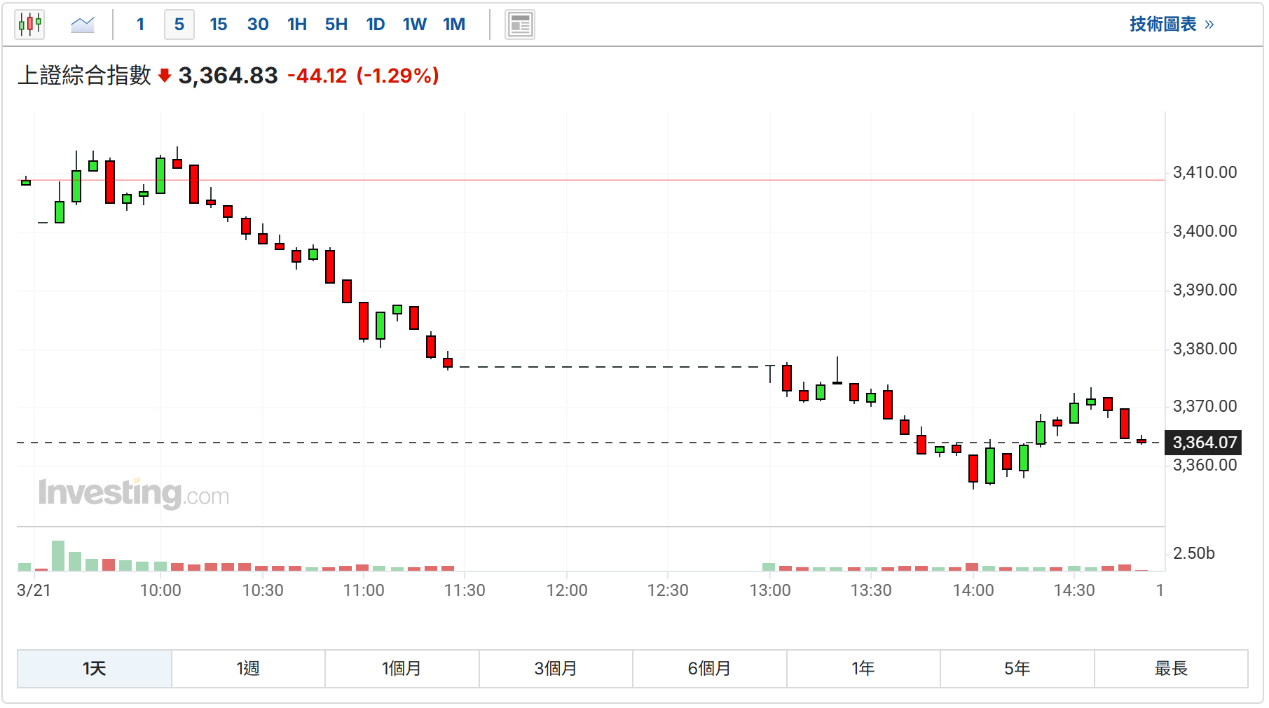
Task: Switch to the area chart type icon
Action: pos(83,24)
